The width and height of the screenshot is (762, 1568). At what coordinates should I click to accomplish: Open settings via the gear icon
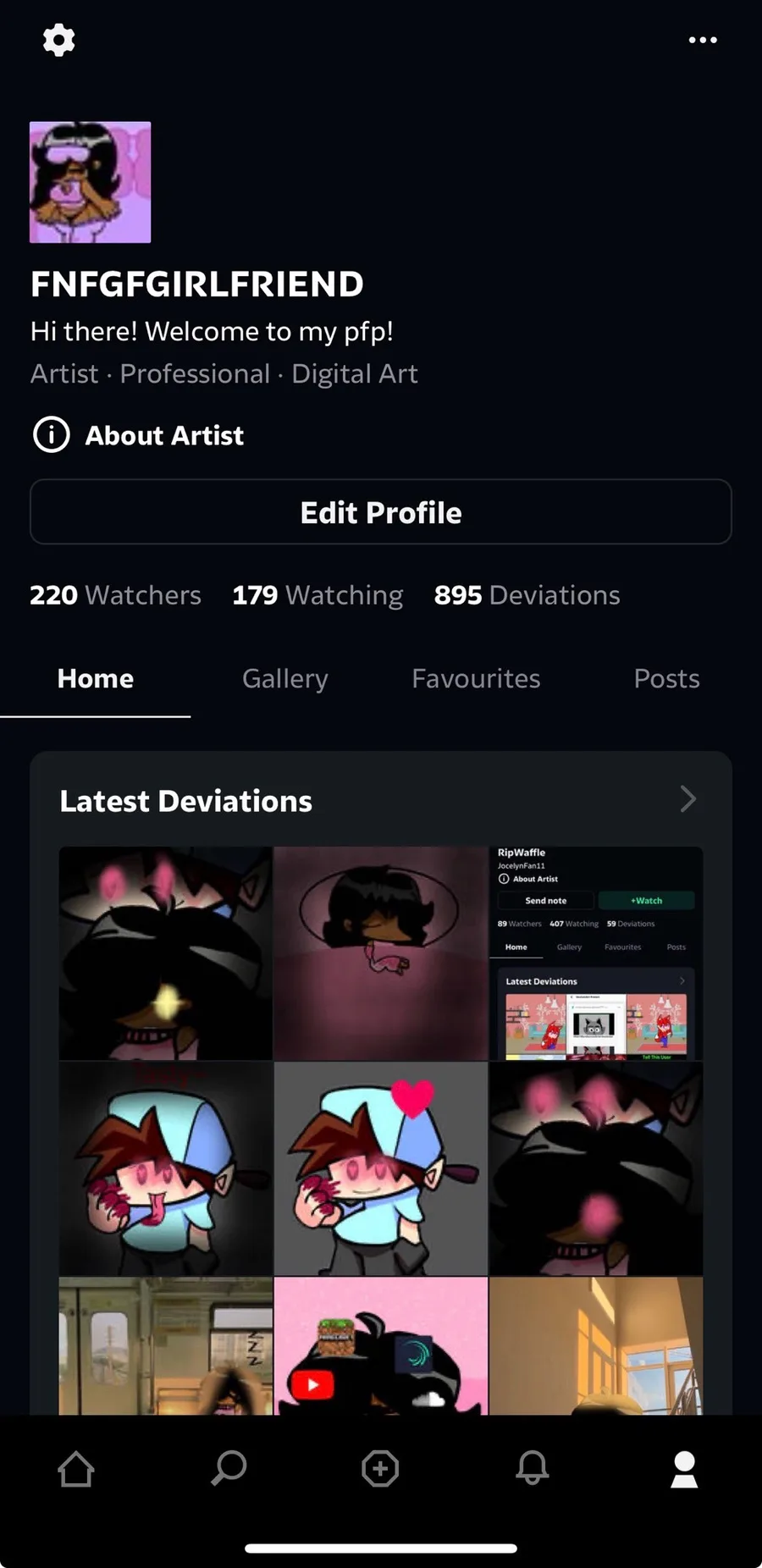58,40
